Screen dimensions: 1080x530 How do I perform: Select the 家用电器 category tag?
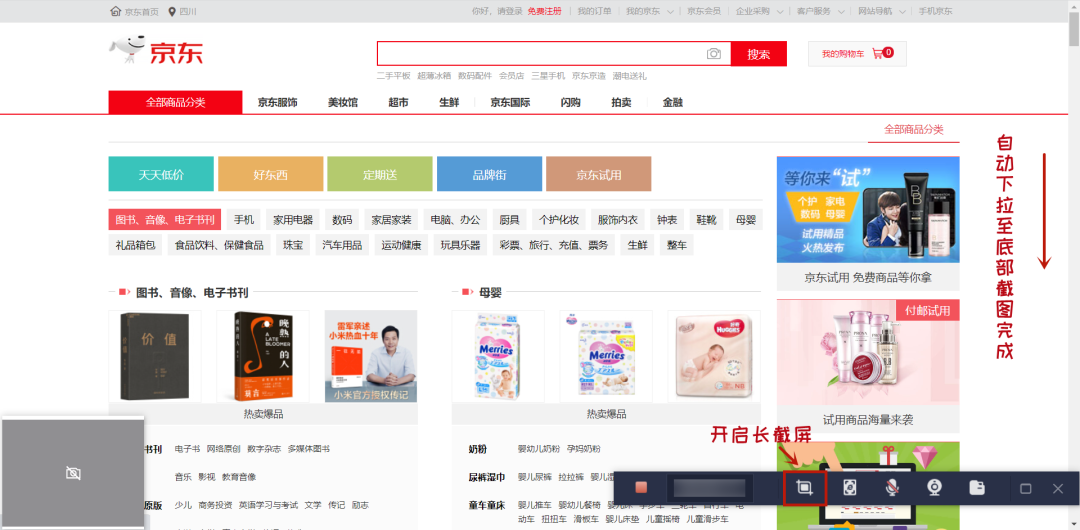(x=293, y=220)
